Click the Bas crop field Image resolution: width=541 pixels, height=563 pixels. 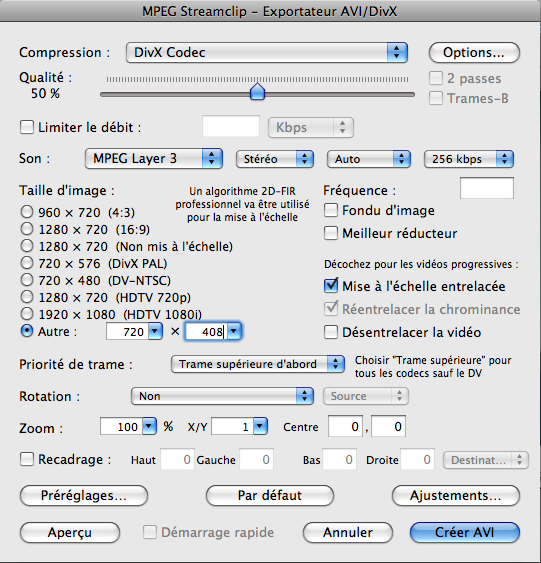coord(339,459)
